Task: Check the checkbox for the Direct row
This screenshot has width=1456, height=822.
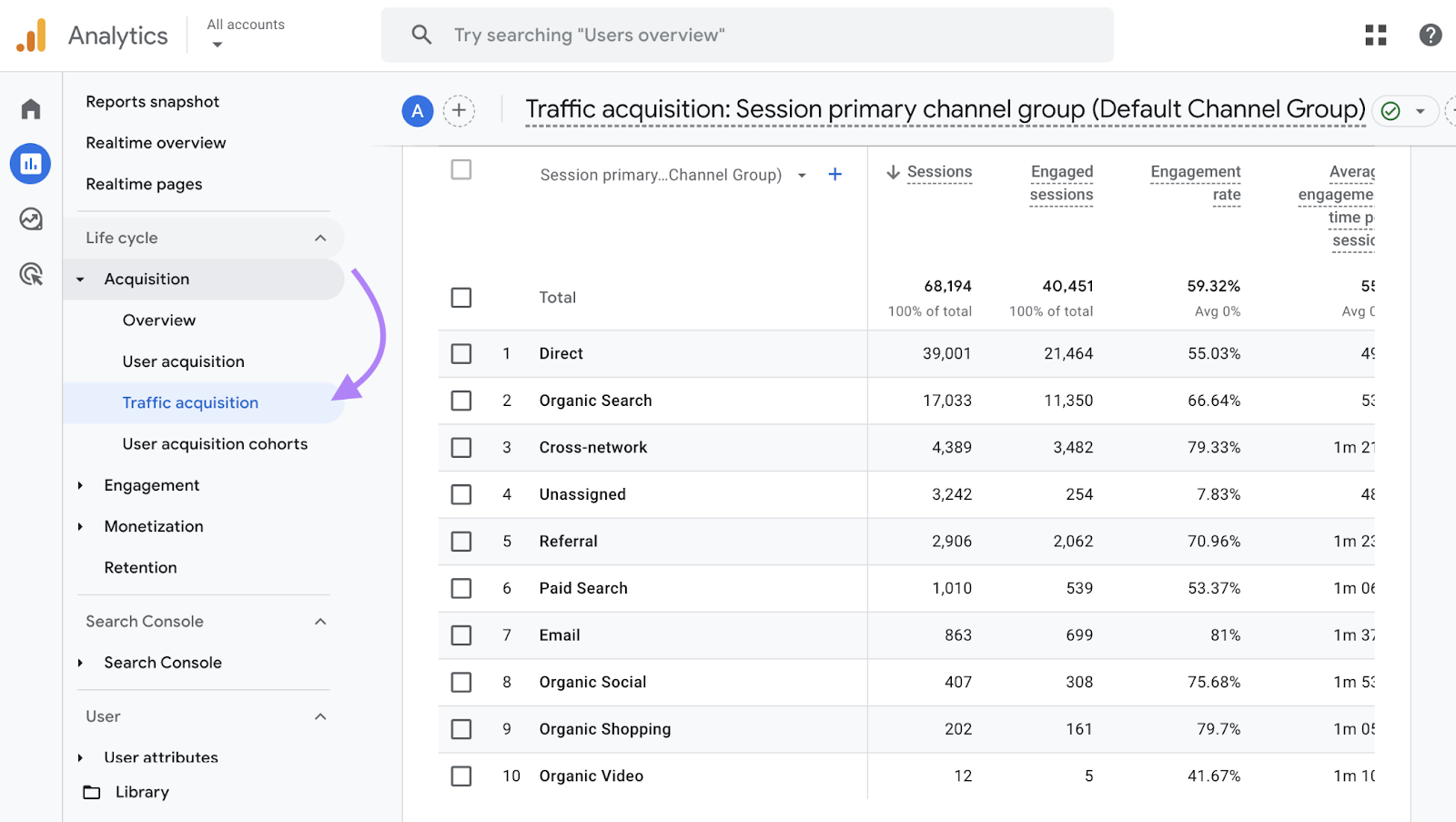Action: (460, 353)
